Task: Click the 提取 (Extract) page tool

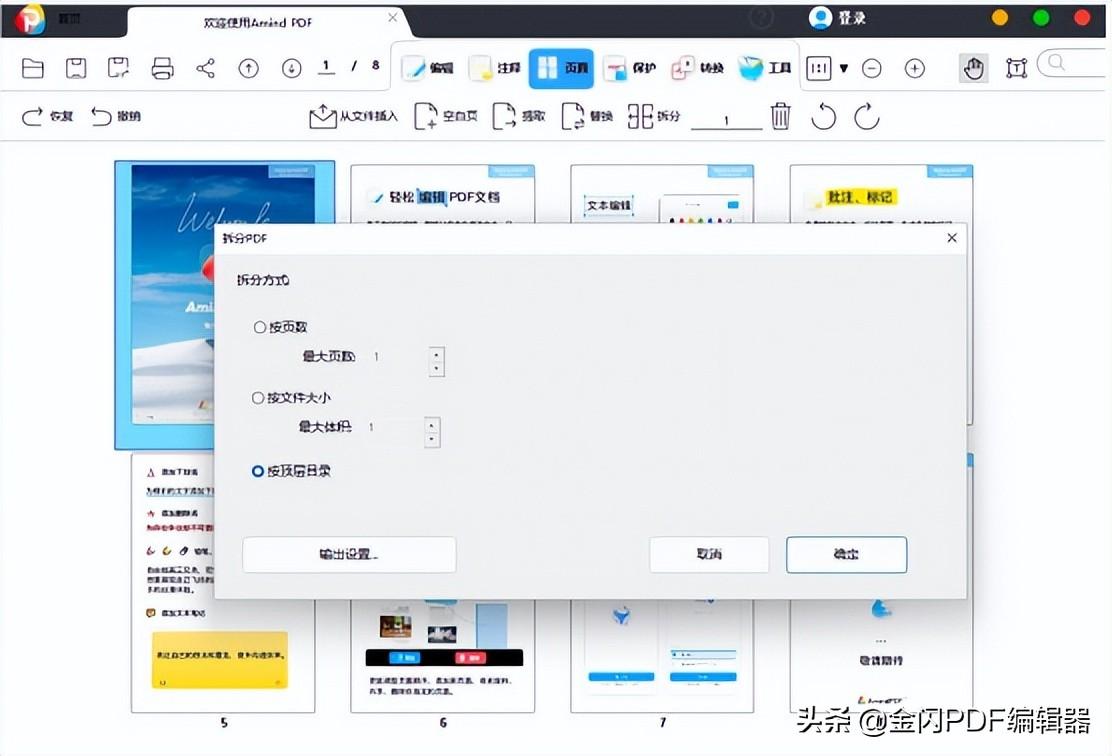Action: (518, 116)
